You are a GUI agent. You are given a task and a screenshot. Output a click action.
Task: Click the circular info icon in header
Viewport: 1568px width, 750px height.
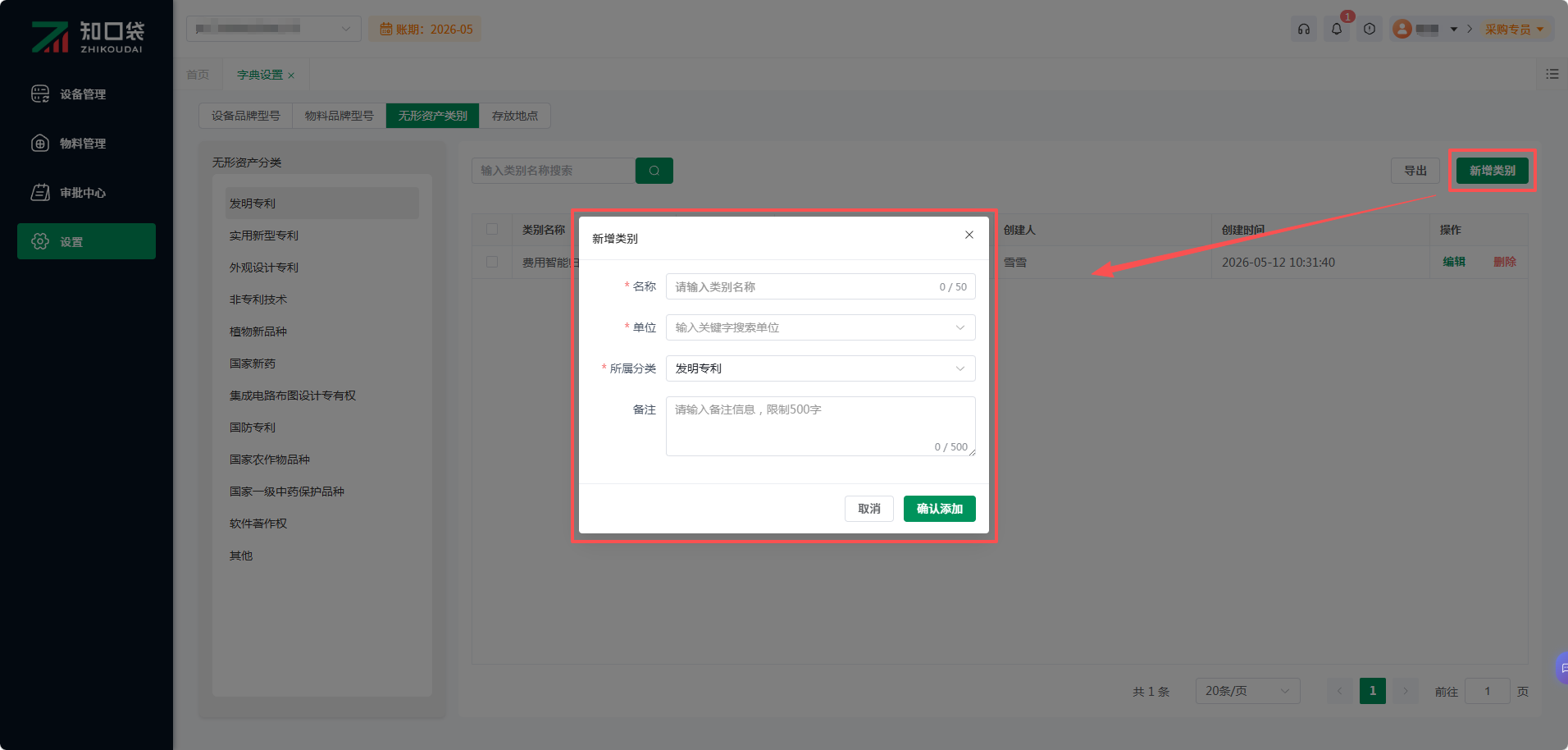pos(1369,29)
